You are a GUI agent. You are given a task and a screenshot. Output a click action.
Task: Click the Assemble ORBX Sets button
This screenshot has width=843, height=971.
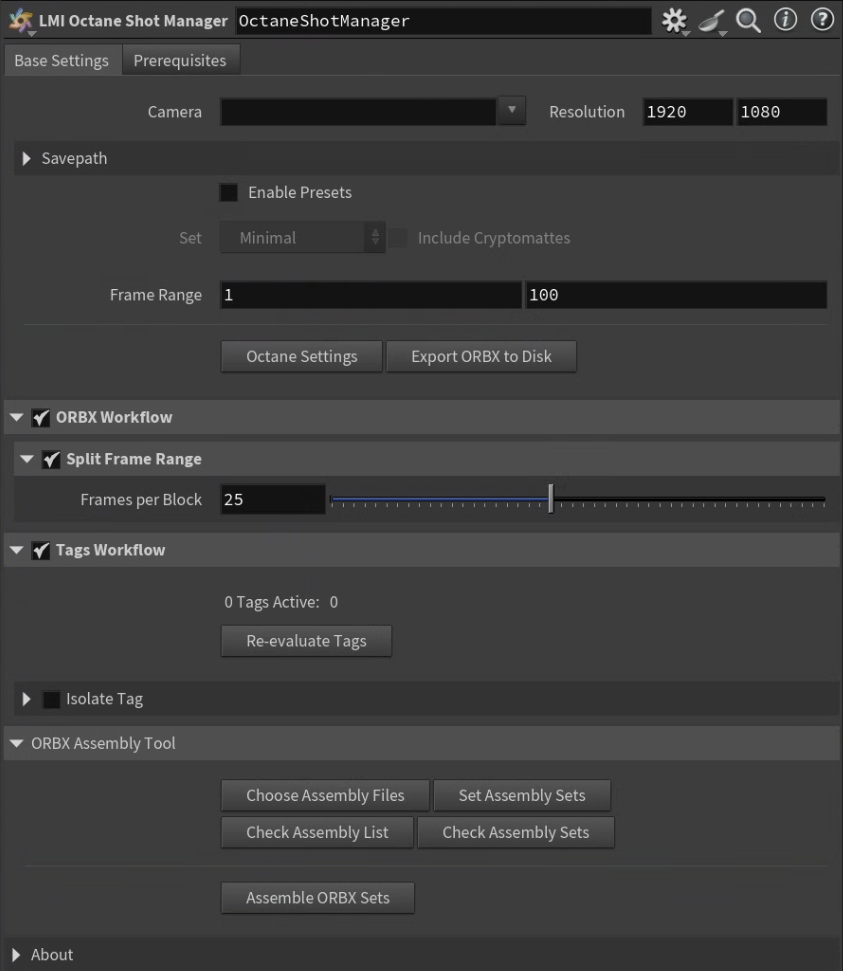click(318, 898)
